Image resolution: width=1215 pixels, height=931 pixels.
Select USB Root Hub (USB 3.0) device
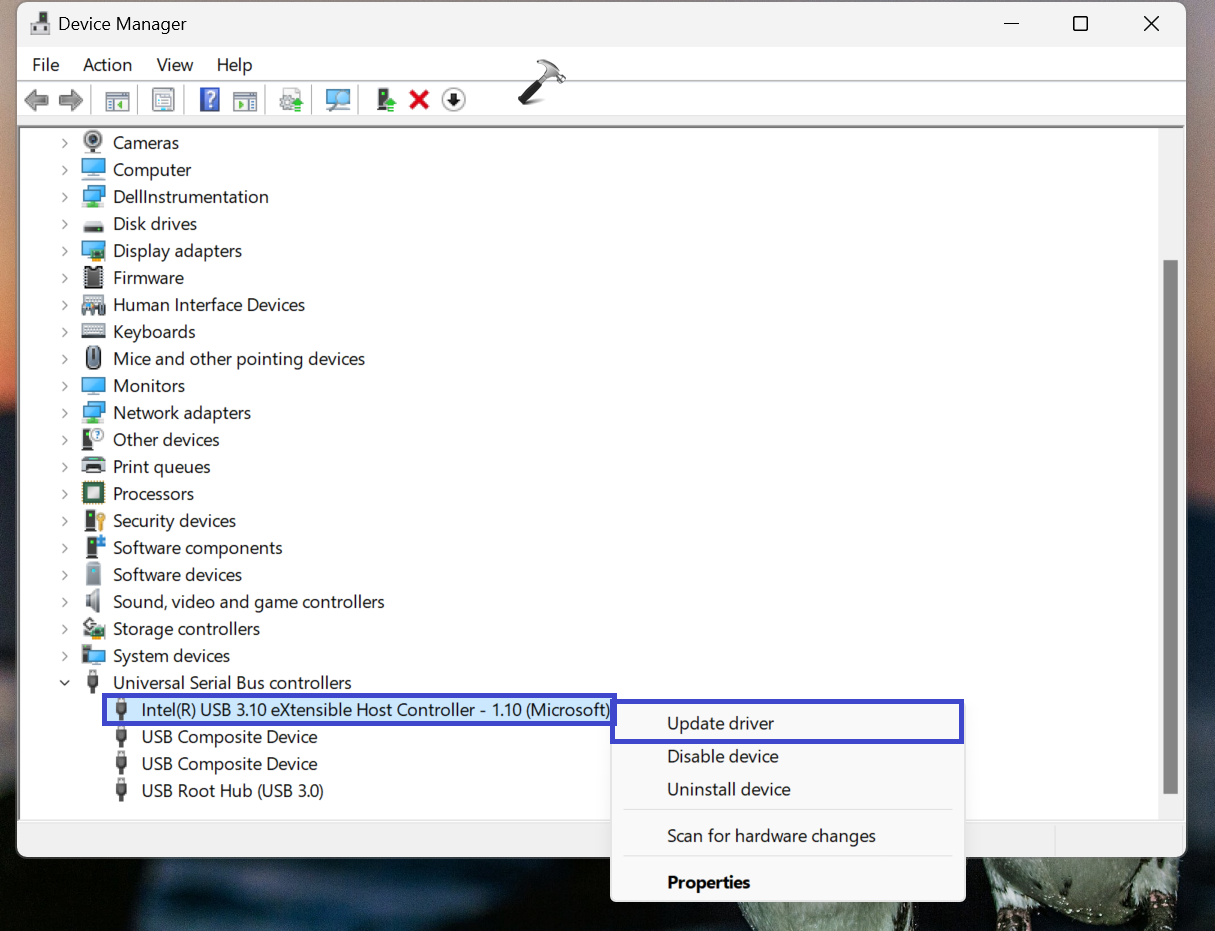[232, 791]
